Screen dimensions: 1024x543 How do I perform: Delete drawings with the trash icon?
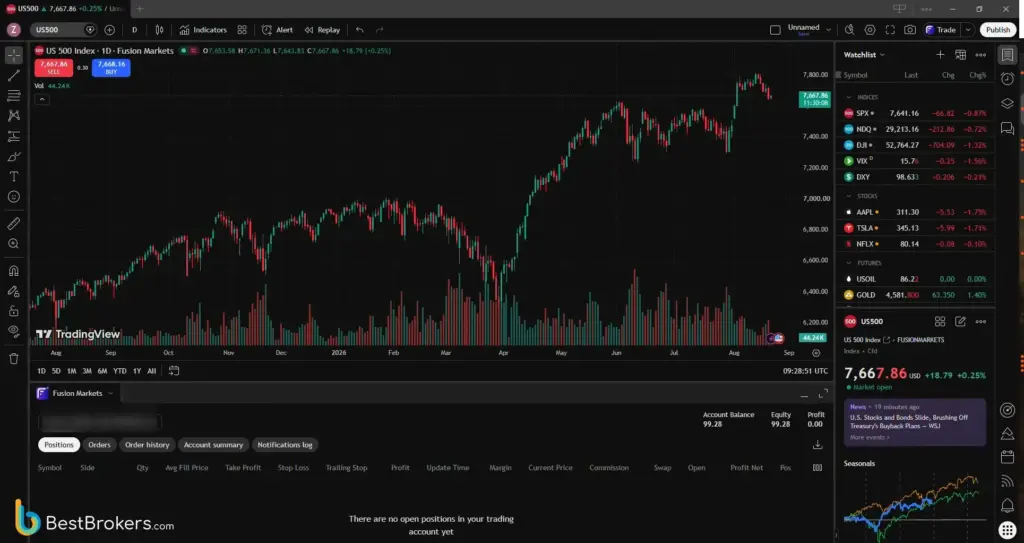pyautogui.click(x=14, y=359)
